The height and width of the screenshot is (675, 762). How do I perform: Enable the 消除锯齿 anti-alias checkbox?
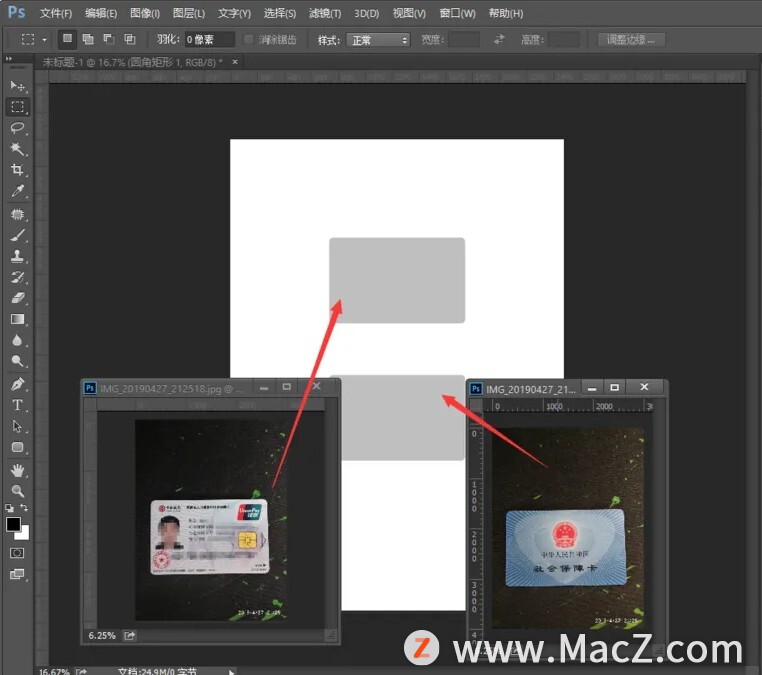coord(249,39)
